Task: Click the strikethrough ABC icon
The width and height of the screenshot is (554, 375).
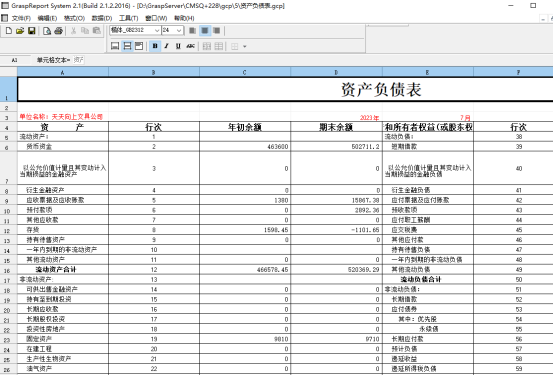Action: pyautogui.click(x=190, y=46)
